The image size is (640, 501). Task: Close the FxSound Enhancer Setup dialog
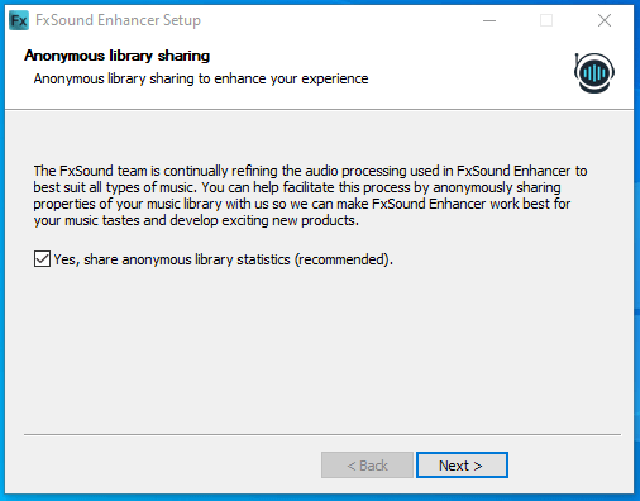[x=604, y=20]
